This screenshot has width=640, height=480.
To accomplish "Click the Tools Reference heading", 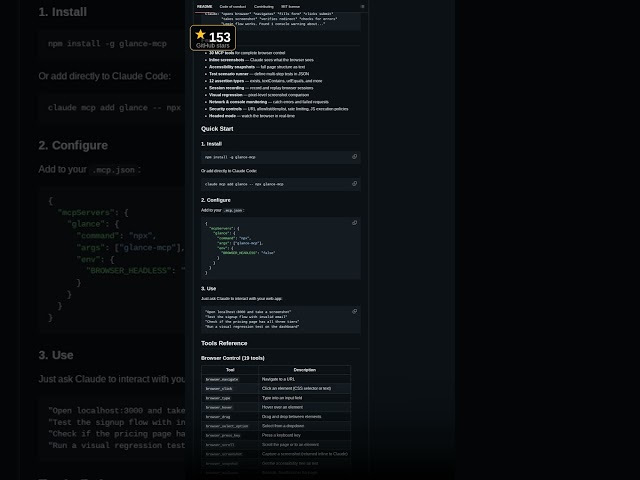I will point(224,343).
